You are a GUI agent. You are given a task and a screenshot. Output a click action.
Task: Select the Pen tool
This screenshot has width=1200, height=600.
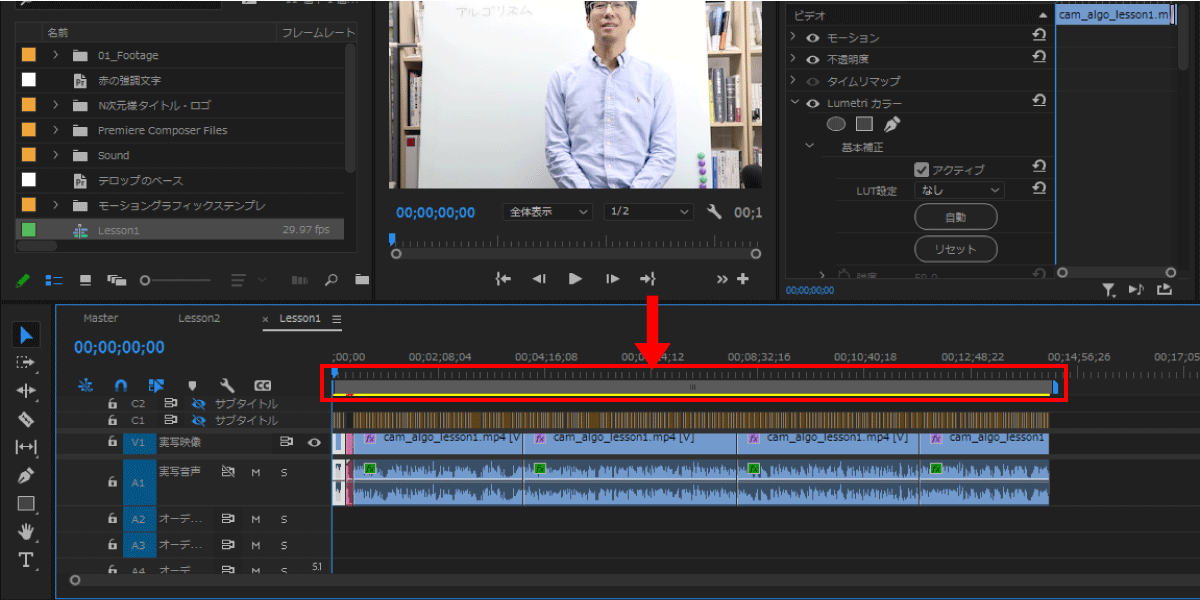click(x=27, y=475)
